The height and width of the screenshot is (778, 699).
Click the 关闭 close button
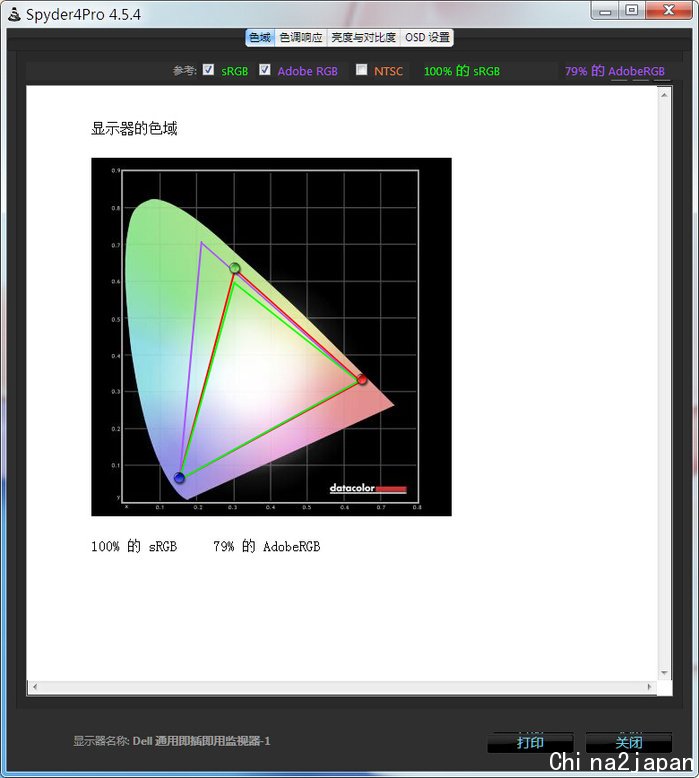[629, 743]
